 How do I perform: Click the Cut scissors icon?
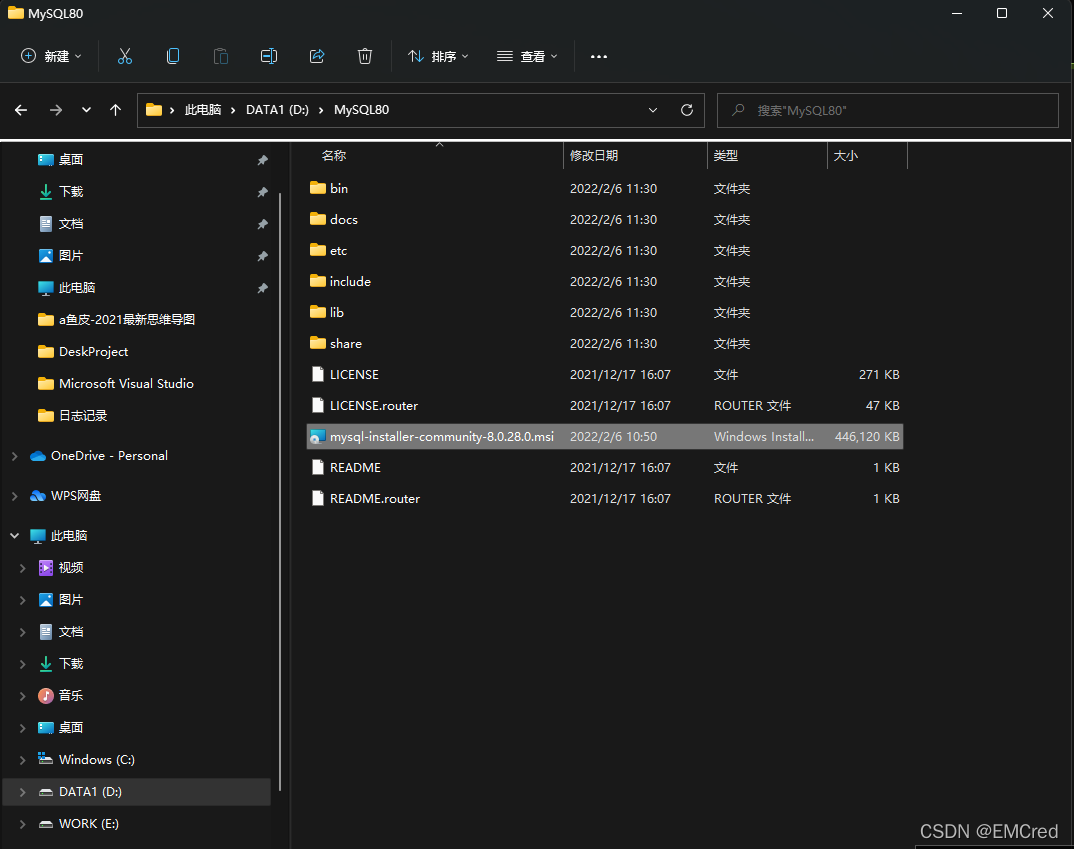coord(125,56)
